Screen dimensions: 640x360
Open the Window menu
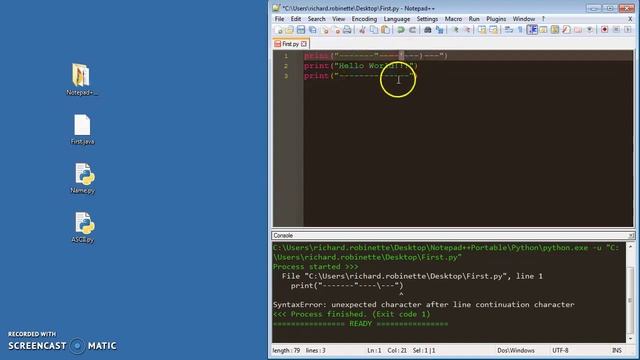[524, 19]
